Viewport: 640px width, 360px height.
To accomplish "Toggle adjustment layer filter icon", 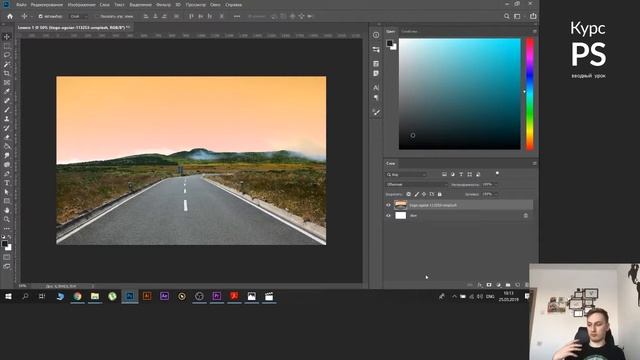I will [x=453, y=174].
